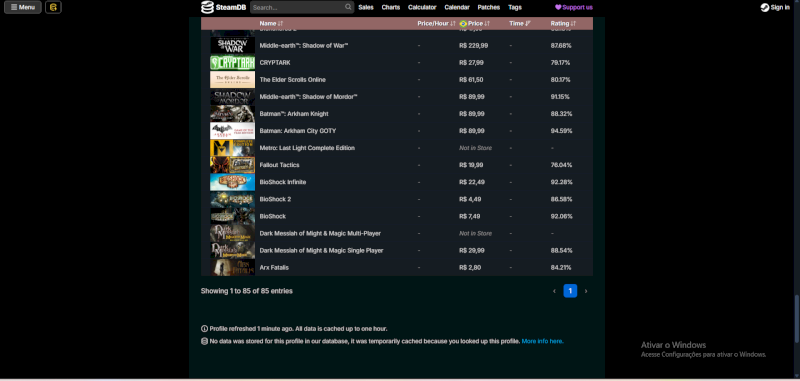Click the Support us link
Viewport: 800px width, 381px height.
coord(574,7)
